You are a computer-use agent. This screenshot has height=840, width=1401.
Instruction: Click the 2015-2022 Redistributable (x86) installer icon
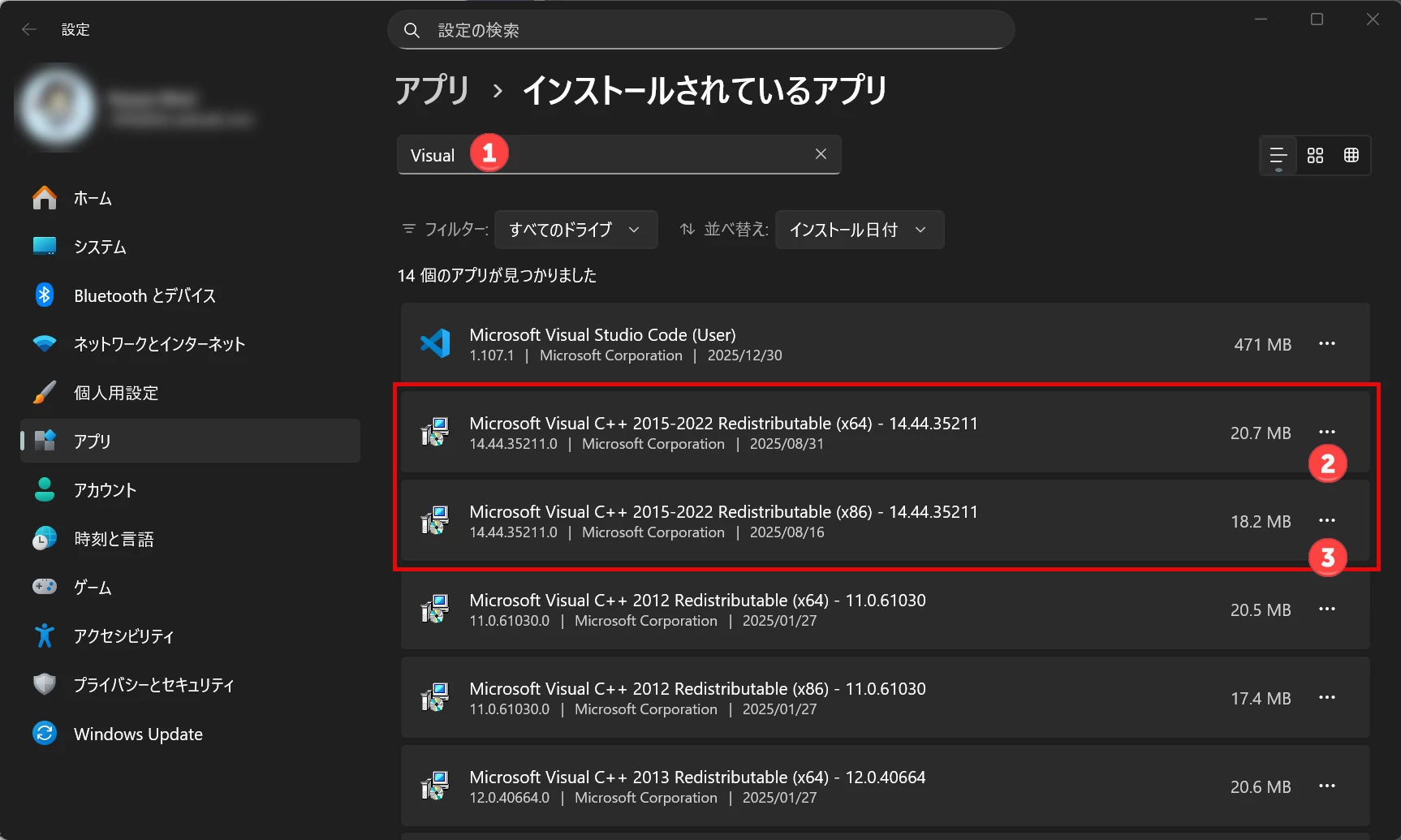435,520
